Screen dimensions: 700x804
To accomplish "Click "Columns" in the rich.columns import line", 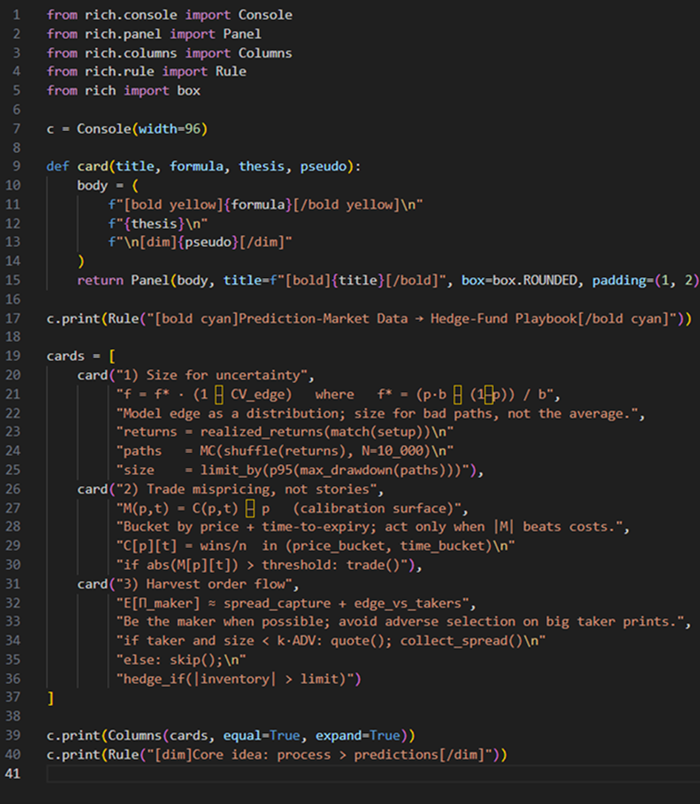I will [x=265, y=53].
